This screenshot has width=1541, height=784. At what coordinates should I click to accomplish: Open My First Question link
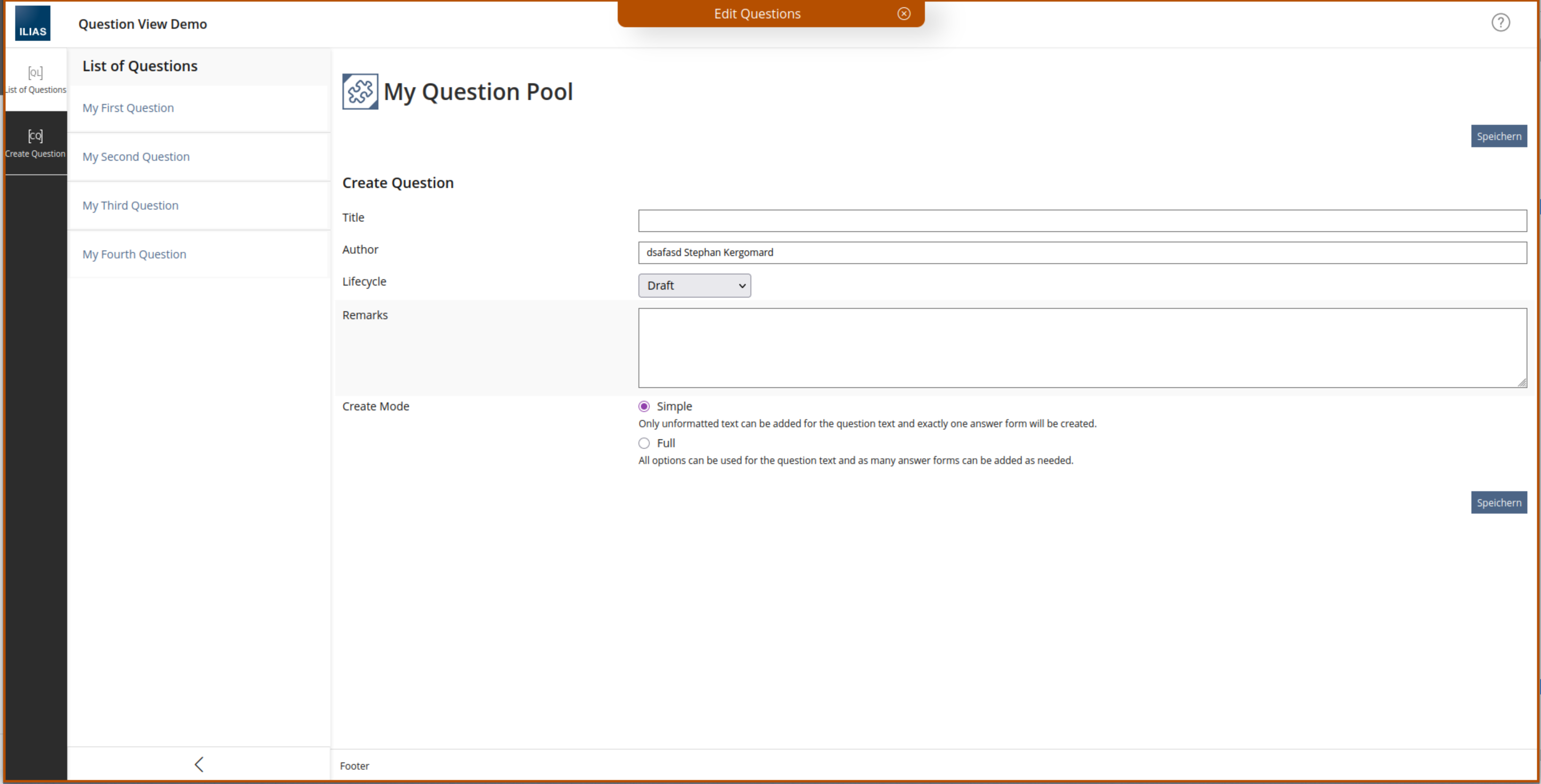tap(128, 108)
